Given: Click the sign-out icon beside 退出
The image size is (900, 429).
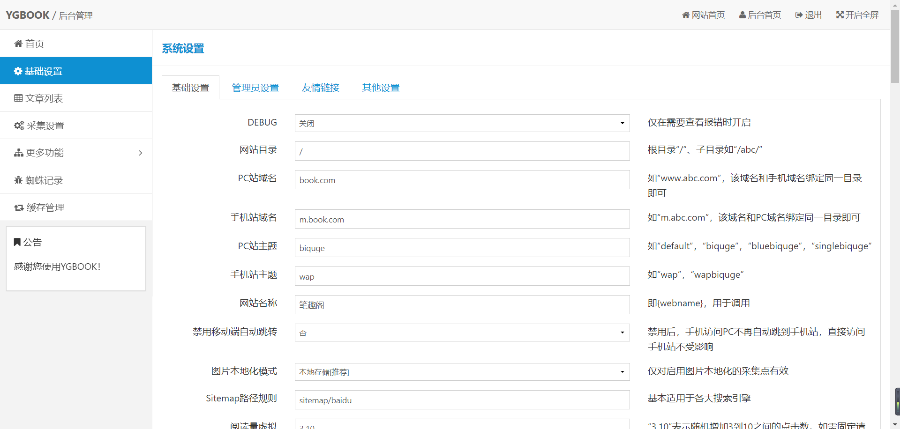Looking at the screenshot, I should pyautogui.click(x=798, y=16).
